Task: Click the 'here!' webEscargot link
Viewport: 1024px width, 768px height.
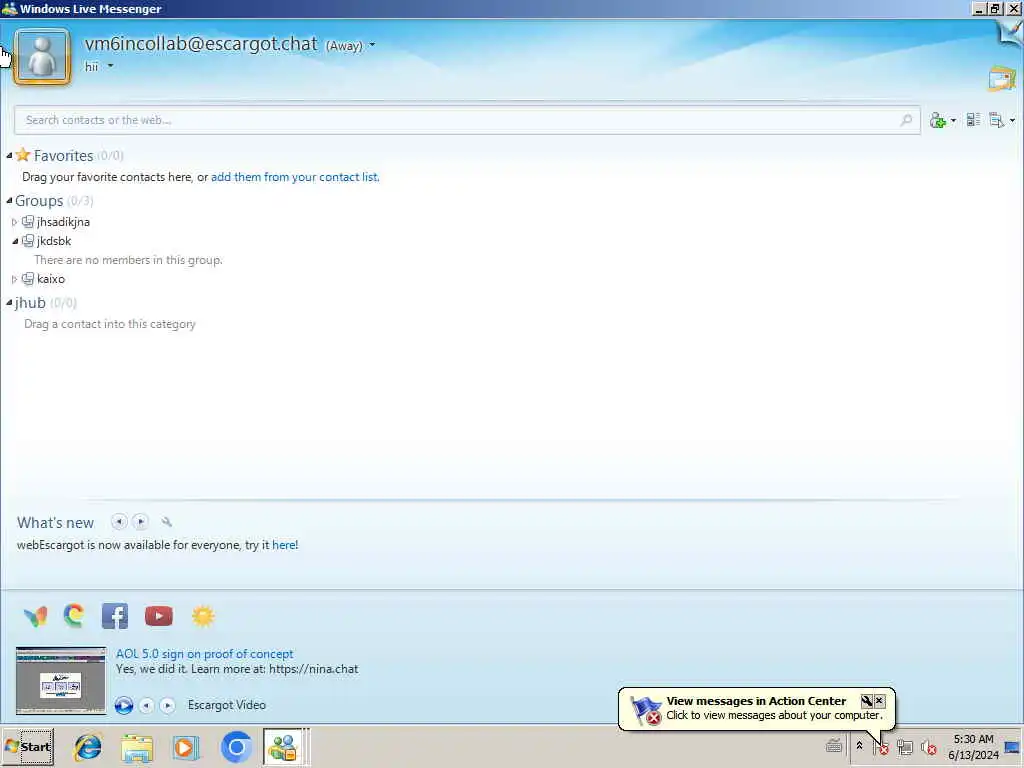Action: pos(285,545)
